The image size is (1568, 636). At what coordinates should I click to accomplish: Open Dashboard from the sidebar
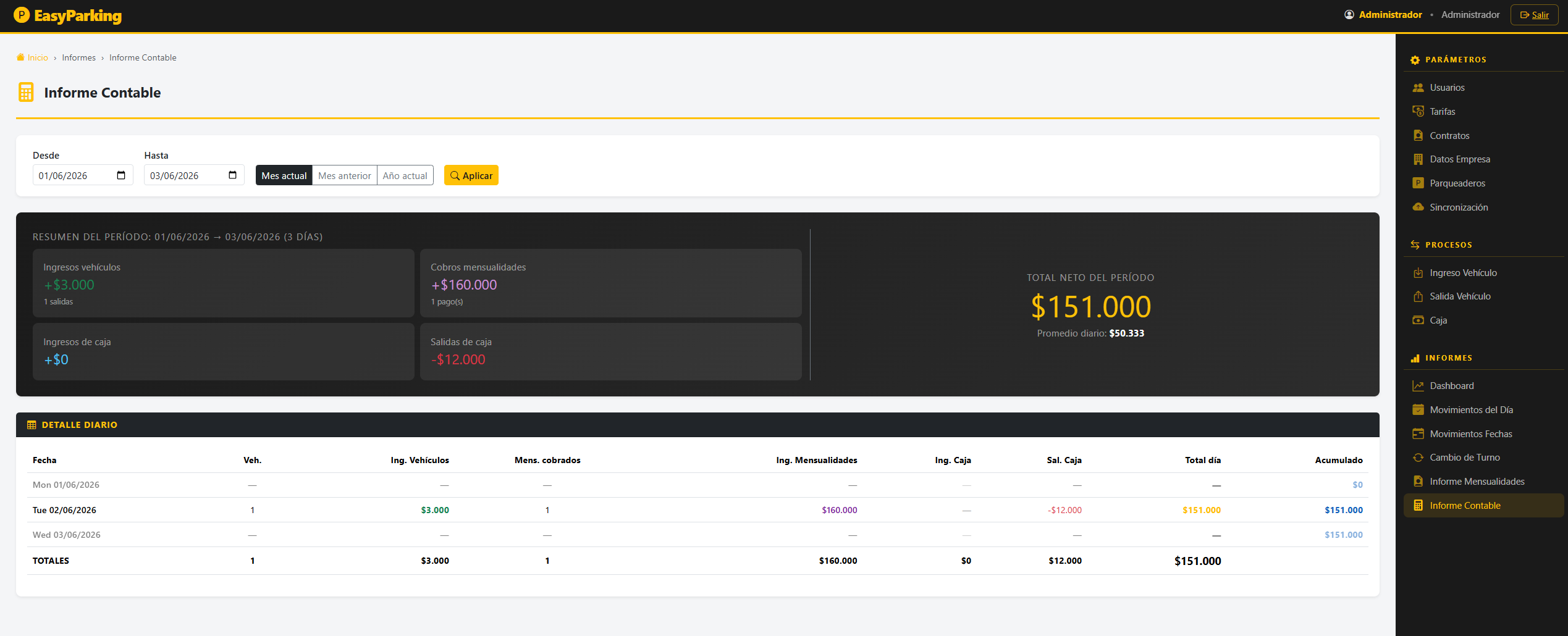tap(1484, 386)
